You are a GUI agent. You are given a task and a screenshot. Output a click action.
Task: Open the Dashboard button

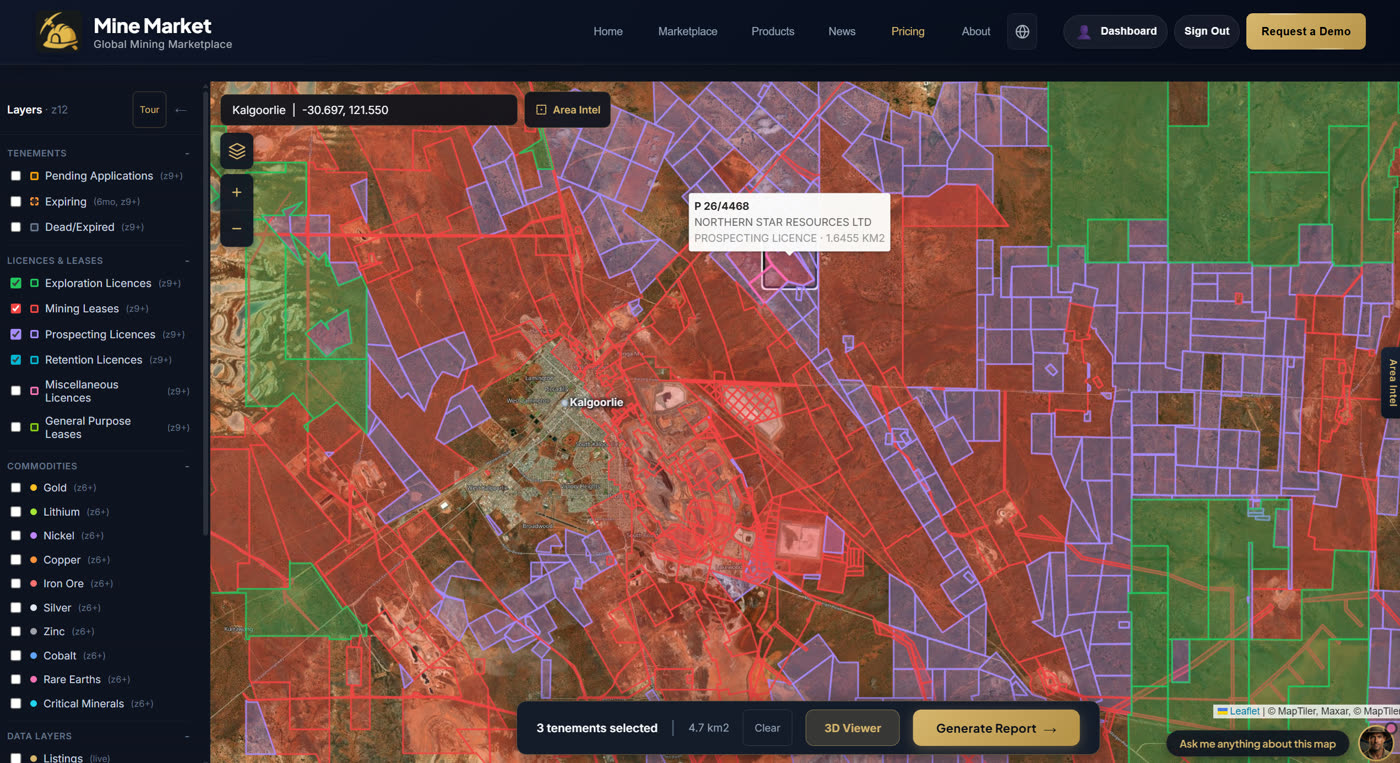[1116, 31]
